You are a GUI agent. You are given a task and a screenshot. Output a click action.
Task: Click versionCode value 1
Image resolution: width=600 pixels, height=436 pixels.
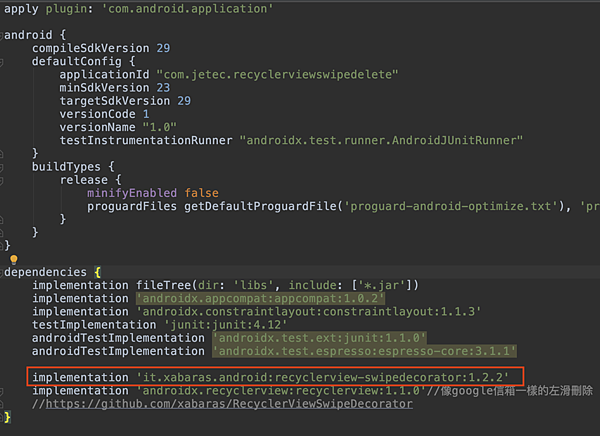(146, 114)
